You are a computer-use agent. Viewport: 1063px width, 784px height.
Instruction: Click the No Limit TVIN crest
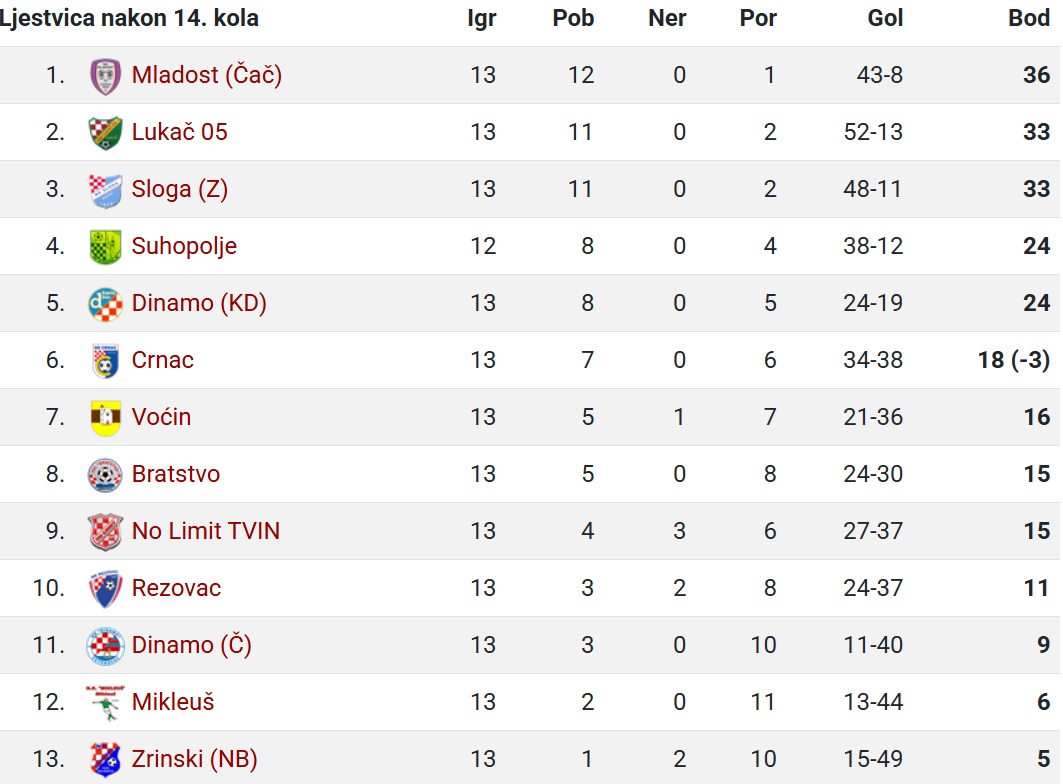pyautogui.click(x=105, y=531)
